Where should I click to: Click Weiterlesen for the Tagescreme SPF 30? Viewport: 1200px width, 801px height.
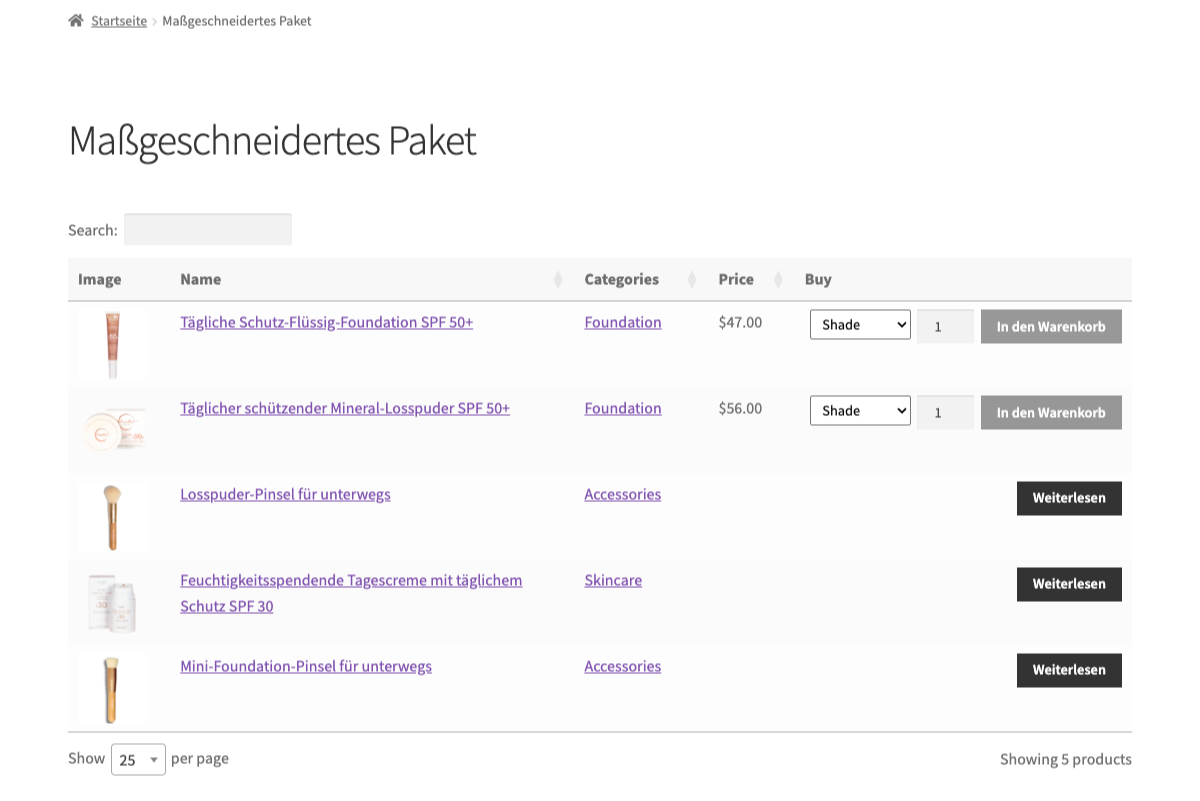[1069, 584]
